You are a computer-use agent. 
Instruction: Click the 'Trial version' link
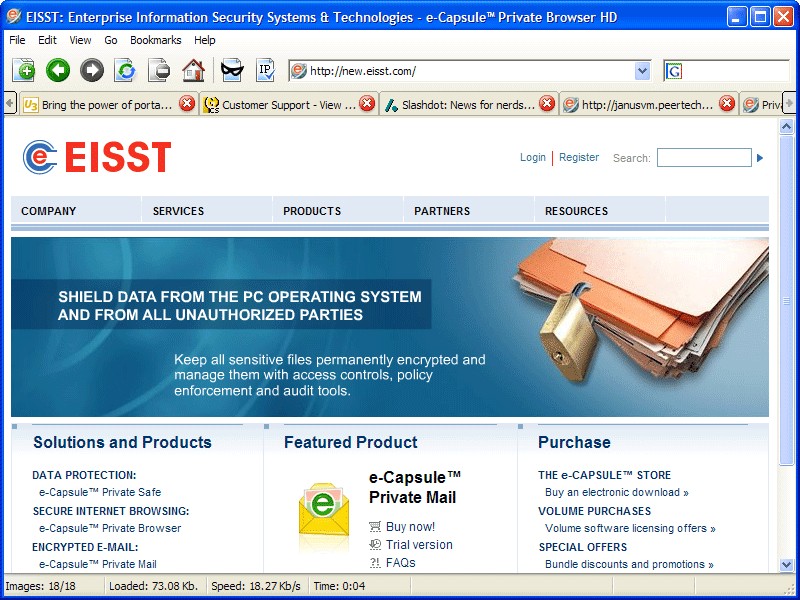tap(419, 545)
